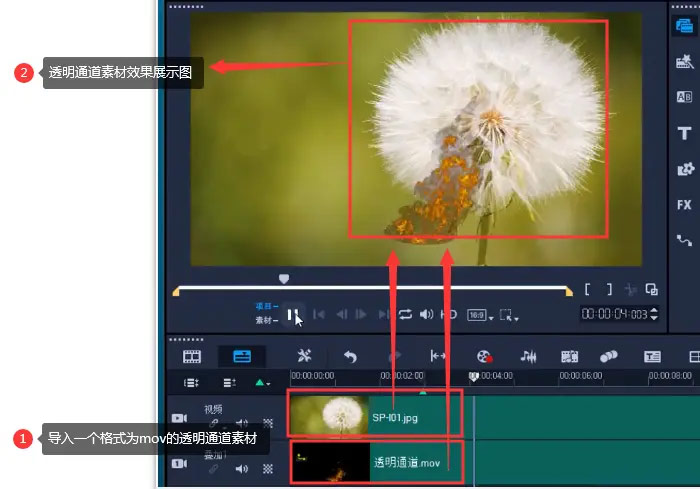The image size is (700, 489).
Task: Select the 透明通道.mov clip thumbnail
Action: pos(330,462)
